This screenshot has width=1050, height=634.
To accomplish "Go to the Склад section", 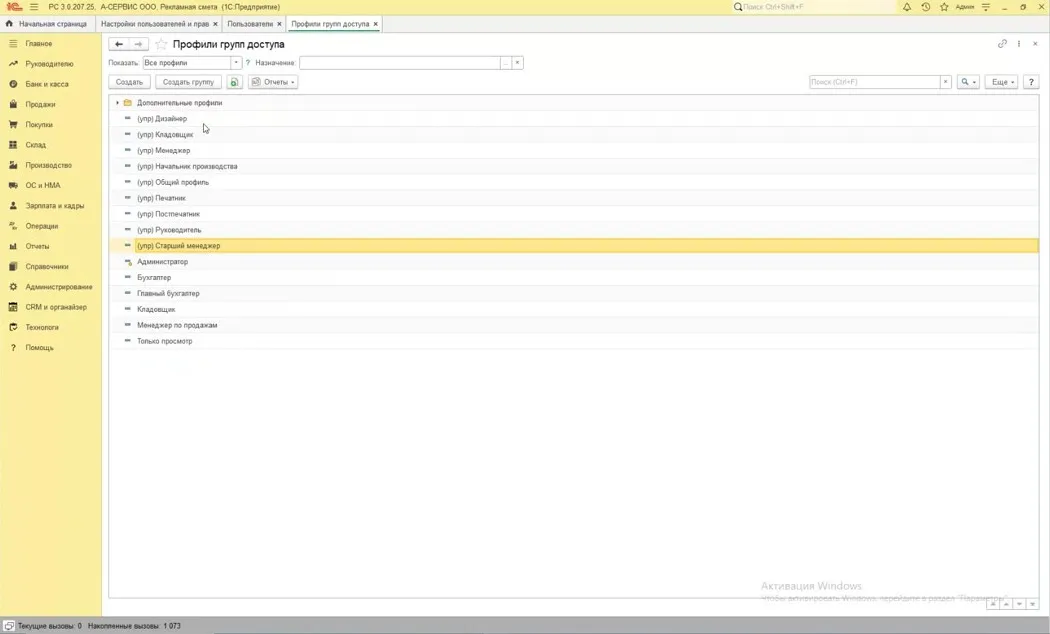I will 35,145.
